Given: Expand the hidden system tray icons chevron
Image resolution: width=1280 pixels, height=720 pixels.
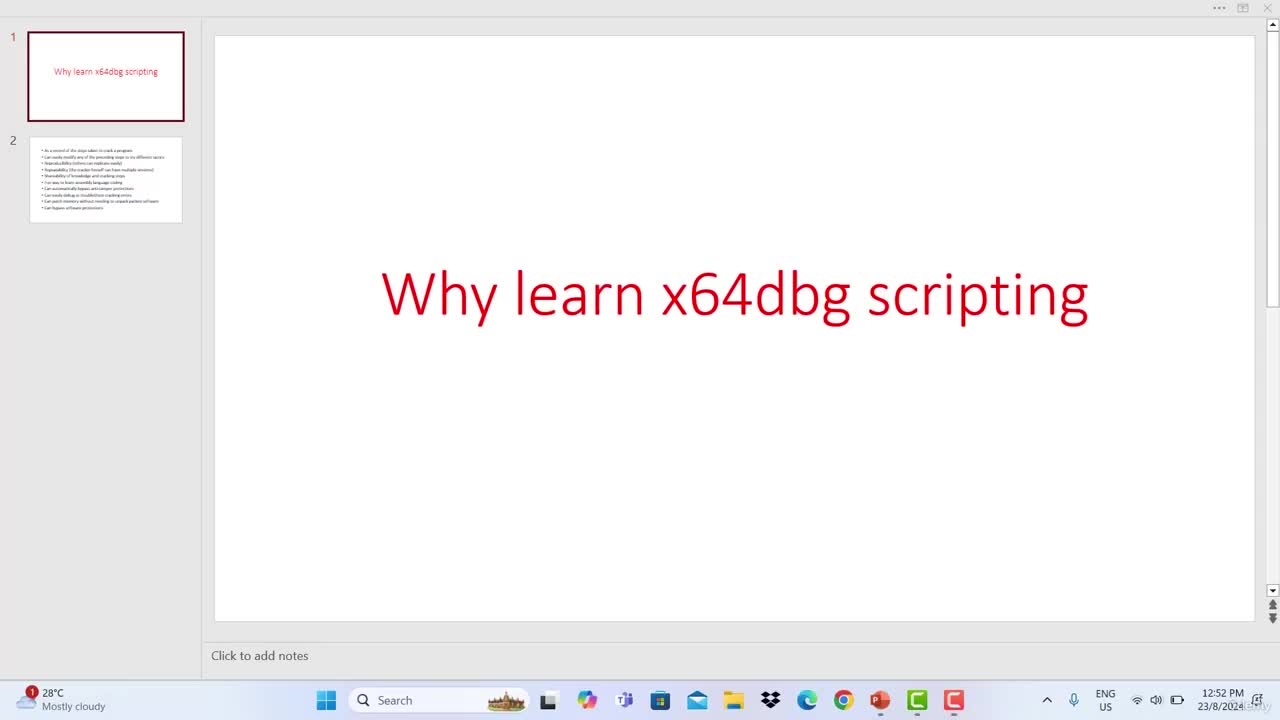Looking at the screenshot, I should coord(1047,700).
